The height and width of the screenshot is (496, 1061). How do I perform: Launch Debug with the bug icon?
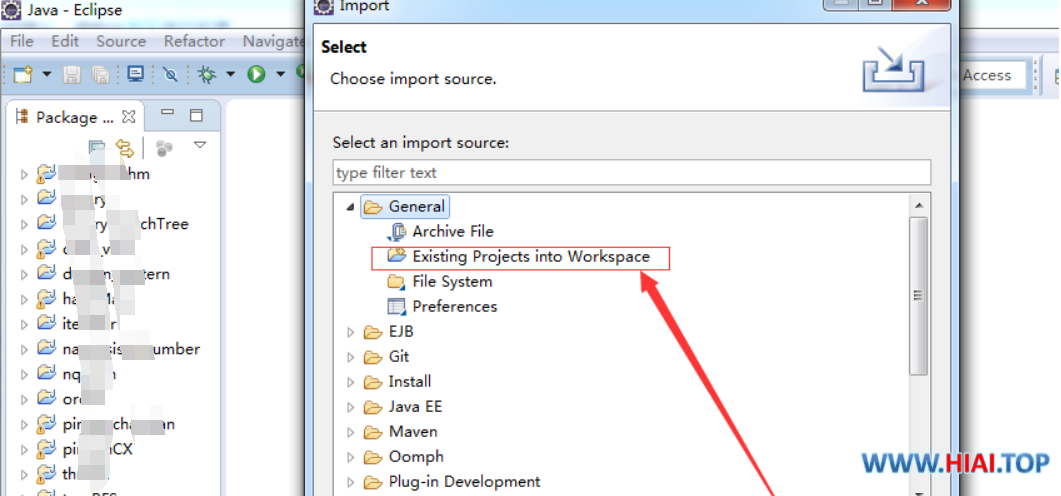point(207,74)
